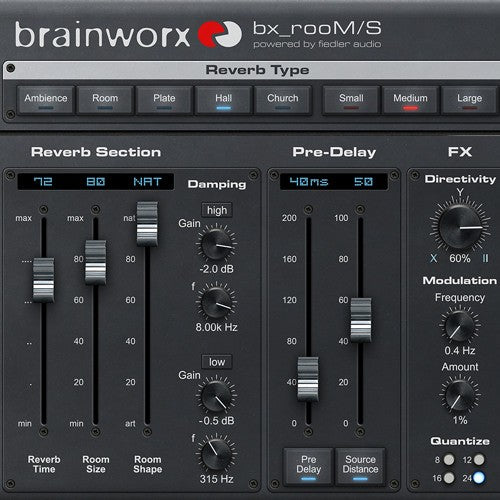The width and height of the screenshot is (500, 500).
Task: Click the 8.00k Hz frequency value
Action: pos(216,327)
